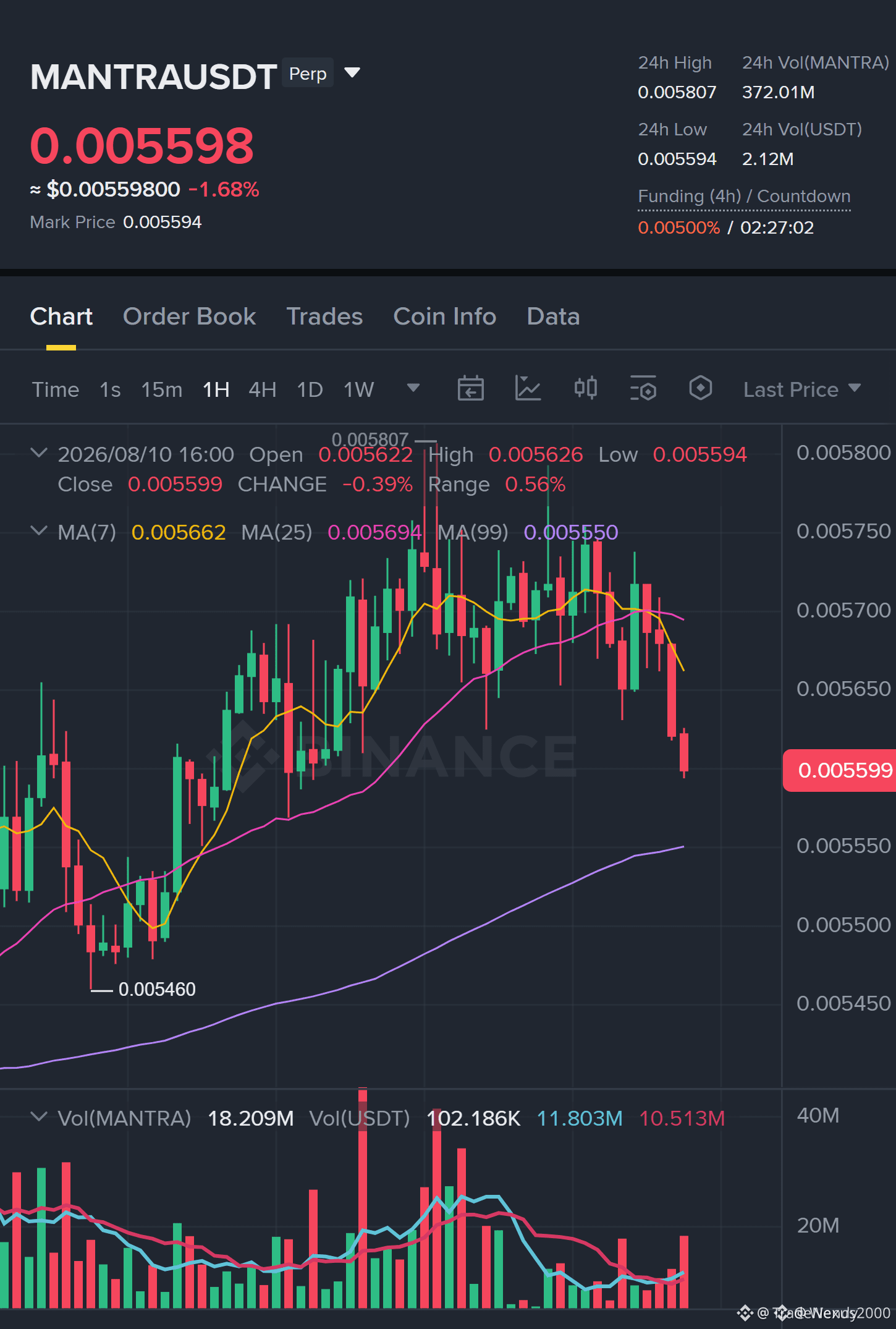The image size is (896, 1329).
Task: Click the volume MA value 11.803M
Action: 580,1118
